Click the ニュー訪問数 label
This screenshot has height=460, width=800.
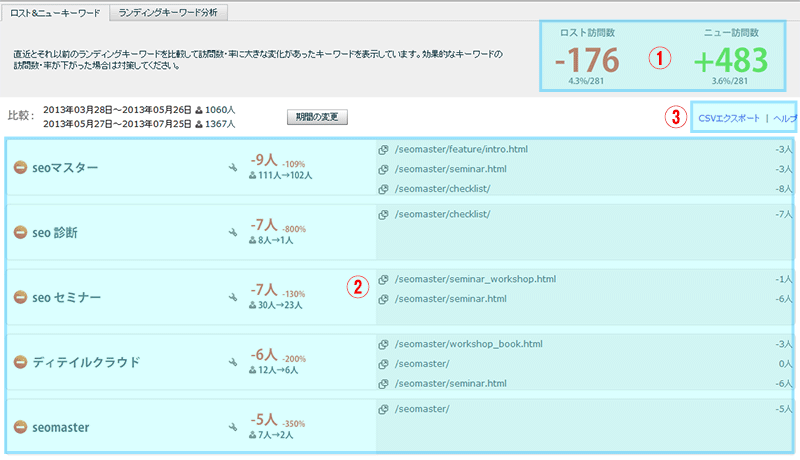pos(731,33)
